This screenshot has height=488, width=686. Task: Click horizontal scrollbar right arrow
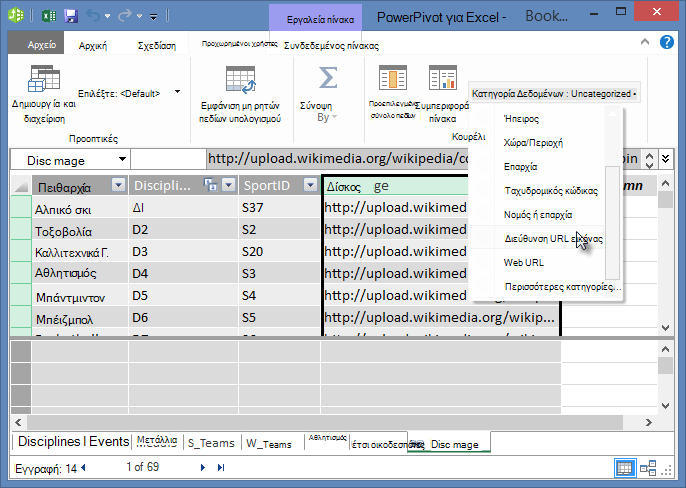(x=648, y=422)
